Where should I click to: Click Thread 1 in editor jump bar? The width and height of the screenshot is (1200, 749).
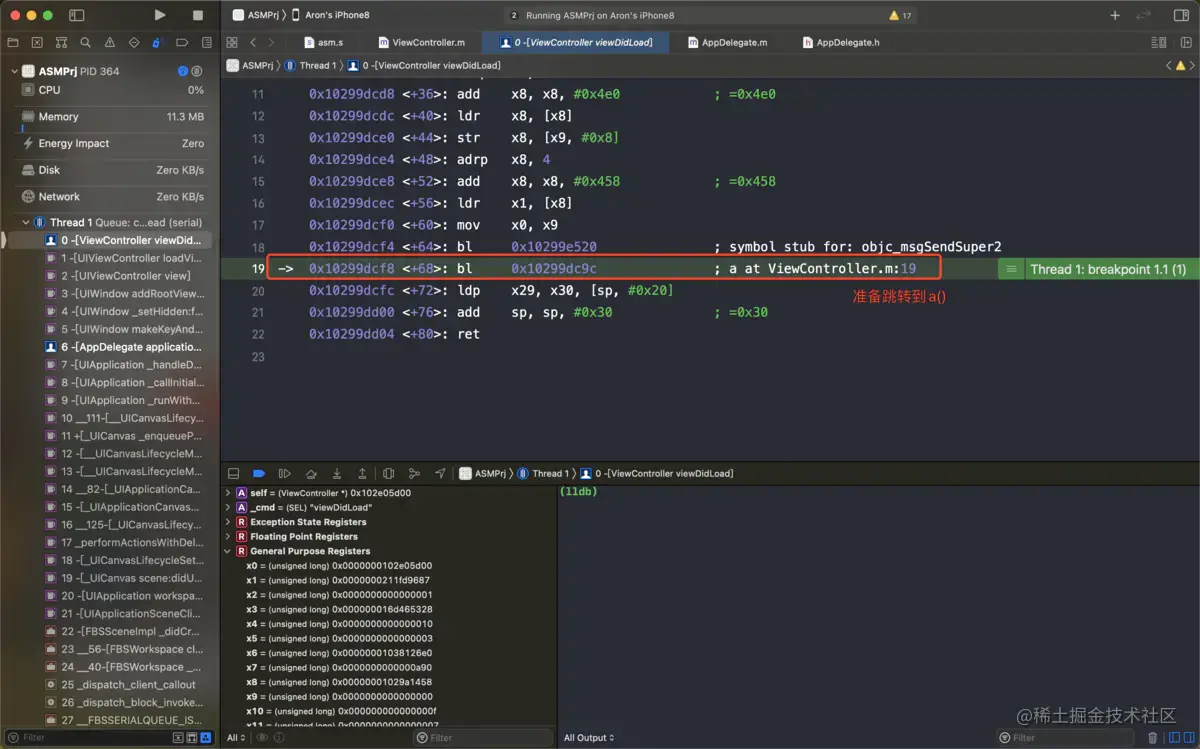pos(311,65)
